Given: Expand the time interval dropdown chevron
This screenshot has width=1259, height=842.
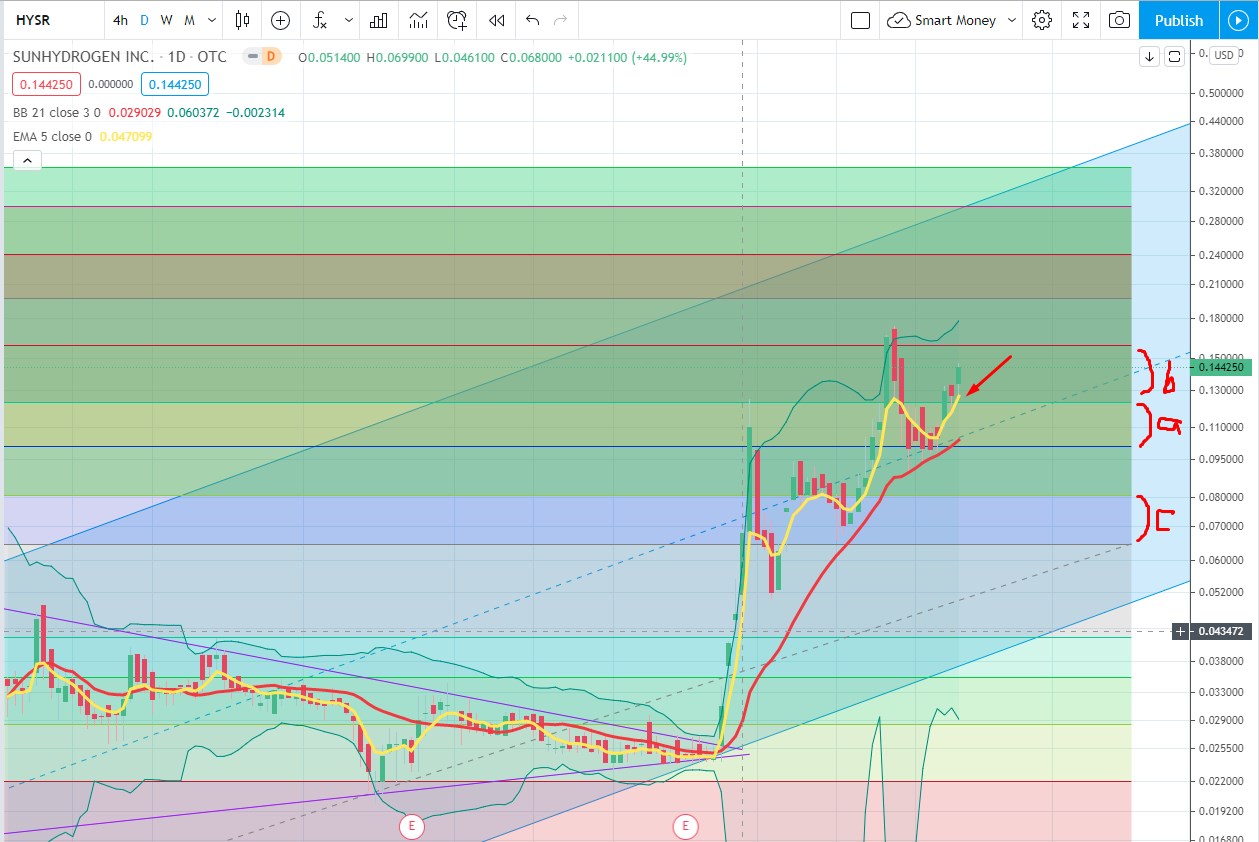Looking at the screenshot, I should (x=213, y=20).
